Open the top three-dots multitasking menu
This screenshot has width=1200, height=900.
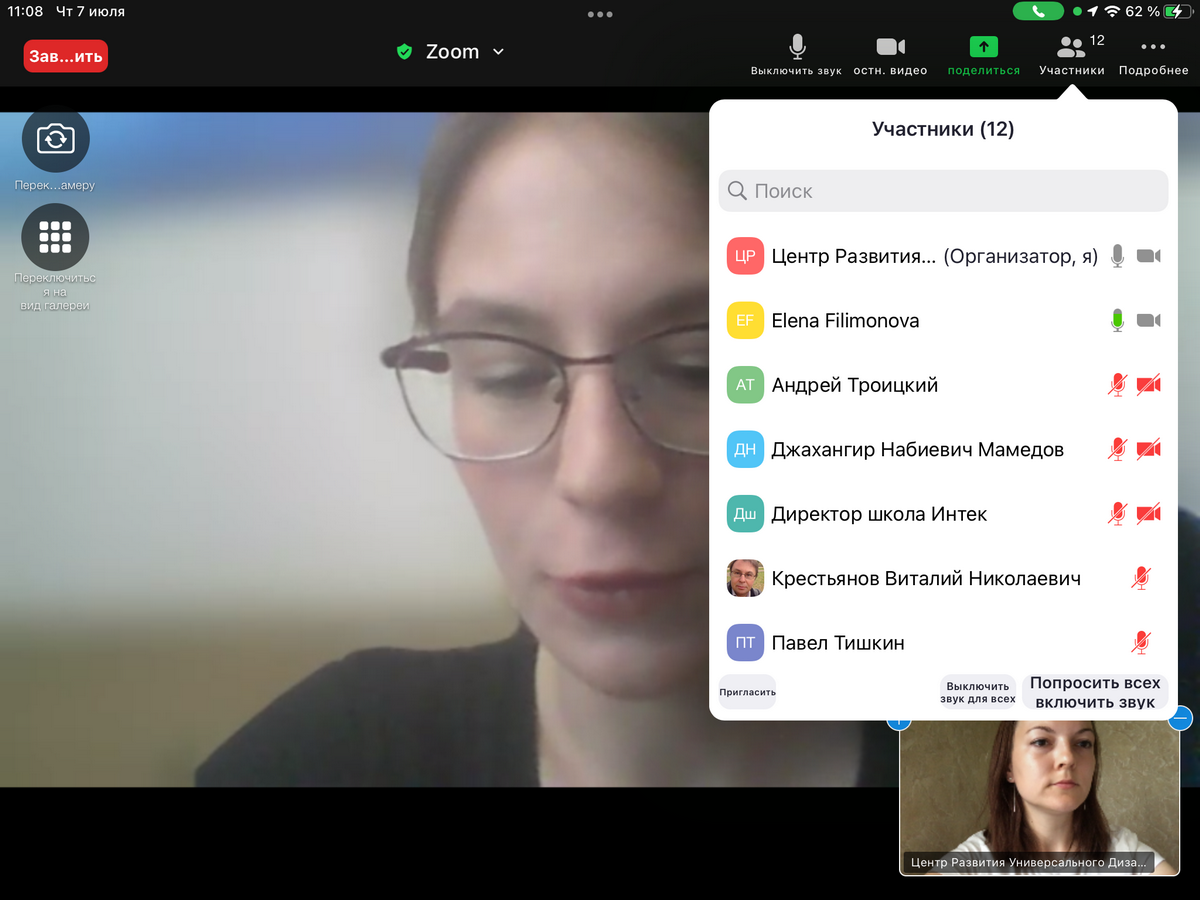(600, 14)
